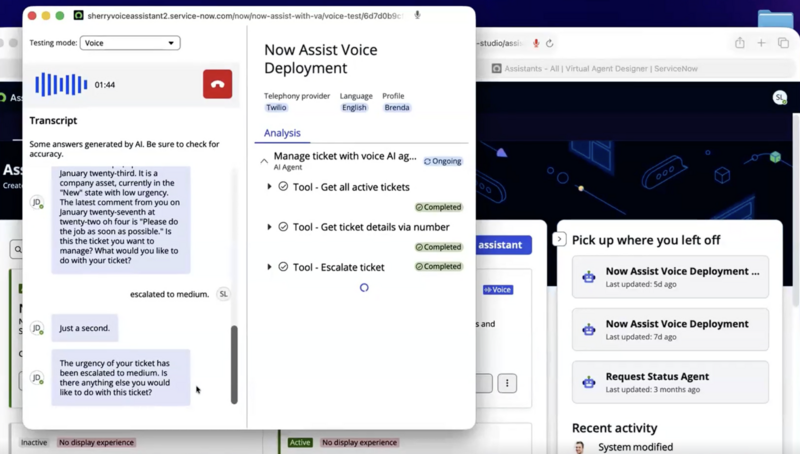
Task: Click Completed badge under Get ticket details
Action: 438,247
